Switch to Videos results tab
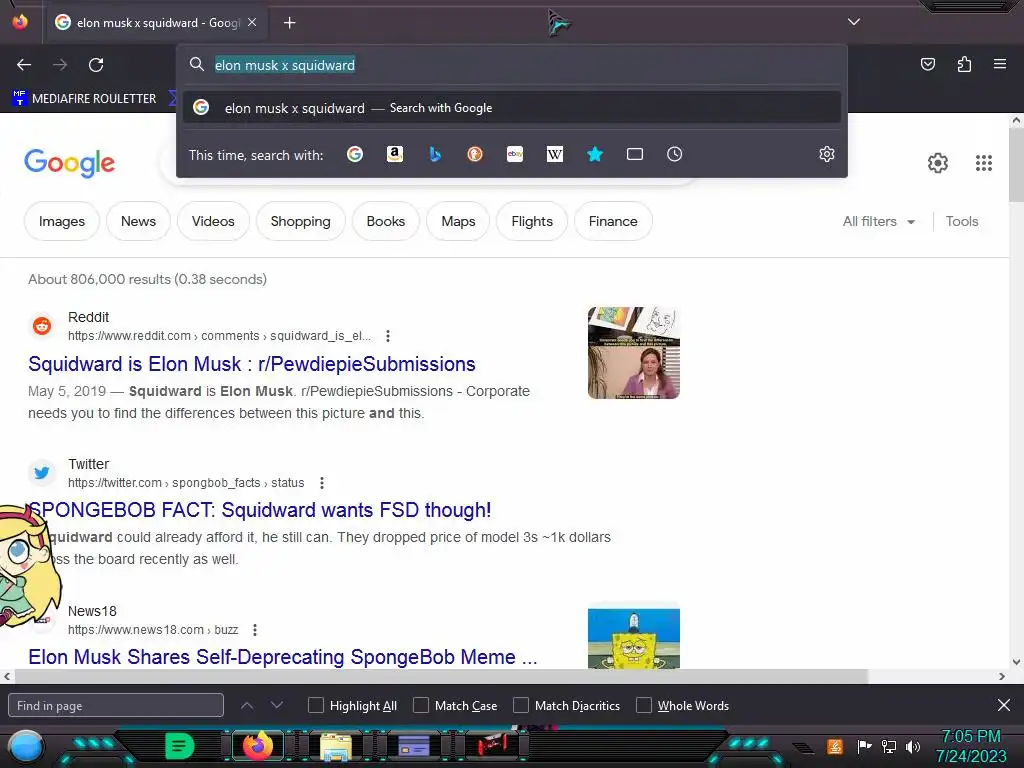 [x=213, y=221]
